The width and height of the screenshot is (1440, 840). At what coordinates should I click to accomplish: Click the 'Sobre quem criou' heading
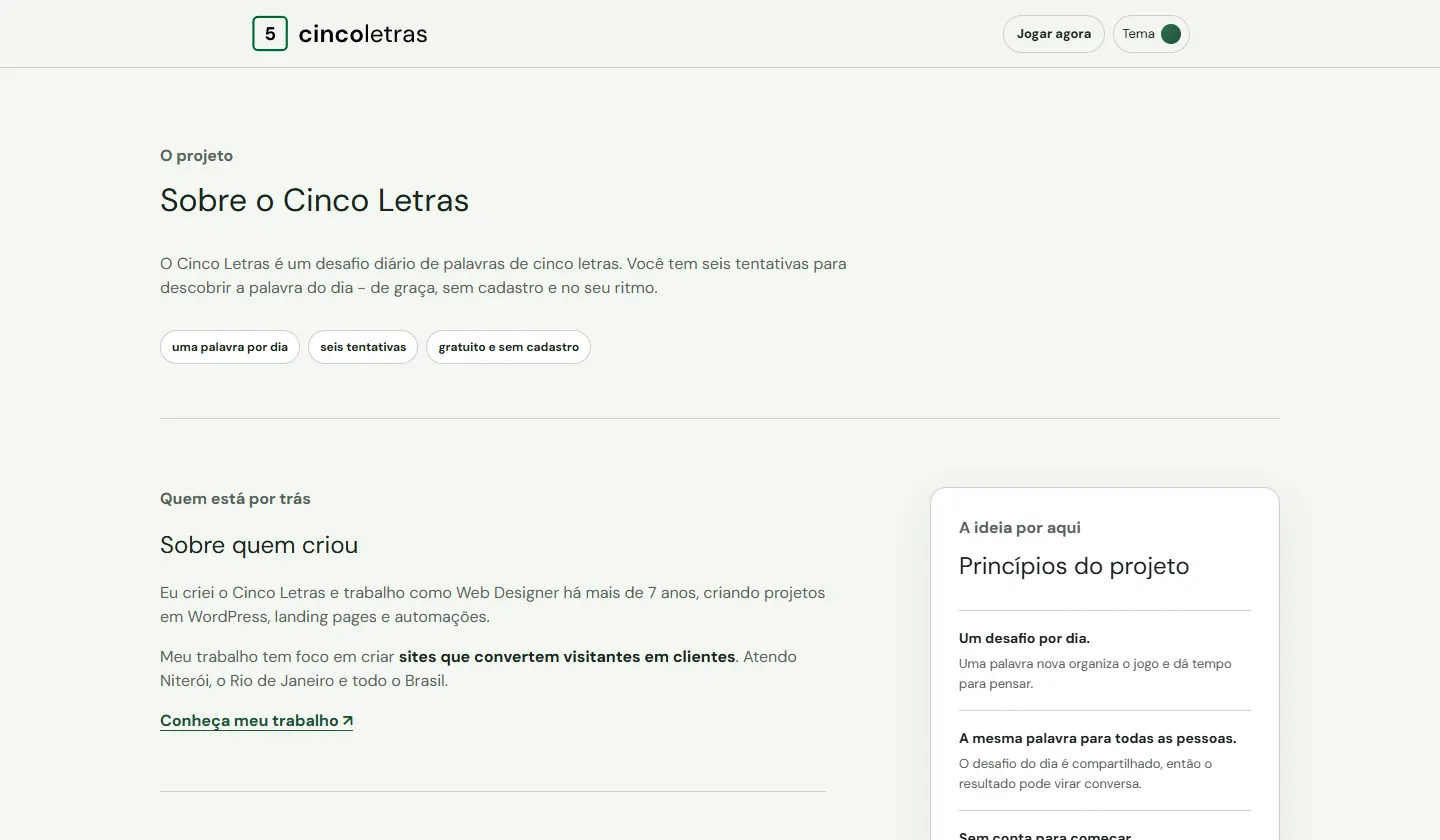(x=259, y=545)
